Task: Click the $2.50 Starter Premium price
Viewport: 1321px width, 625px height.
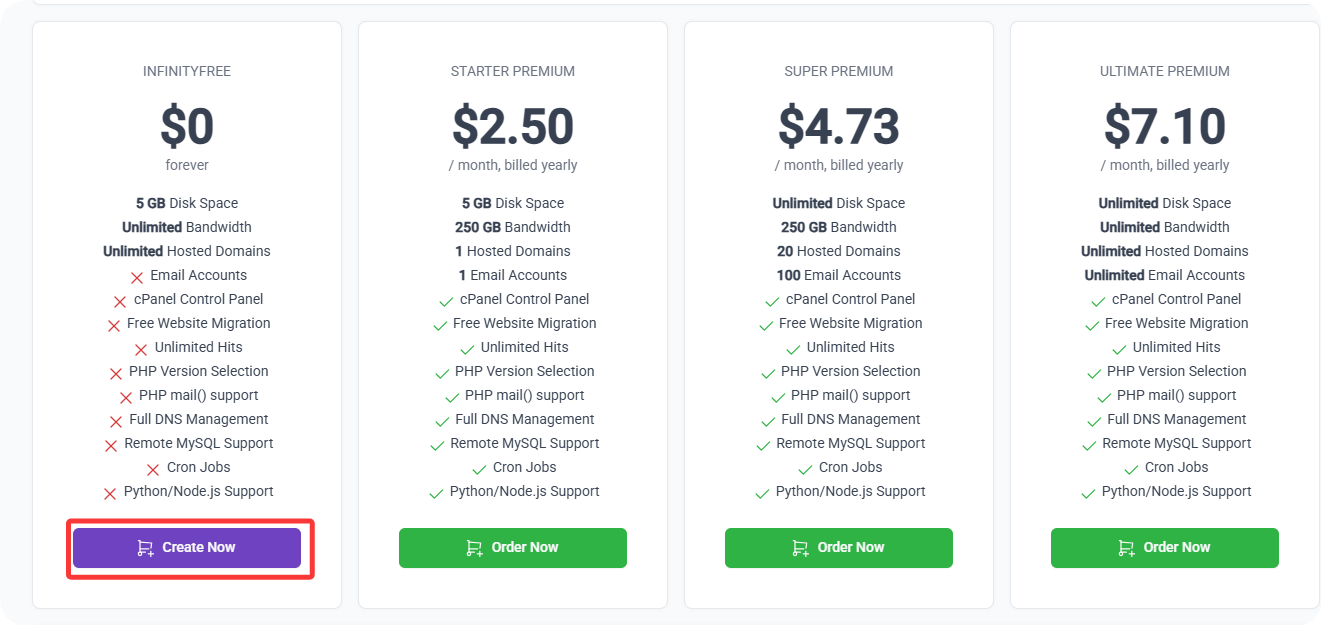Action: click(513, 127)
